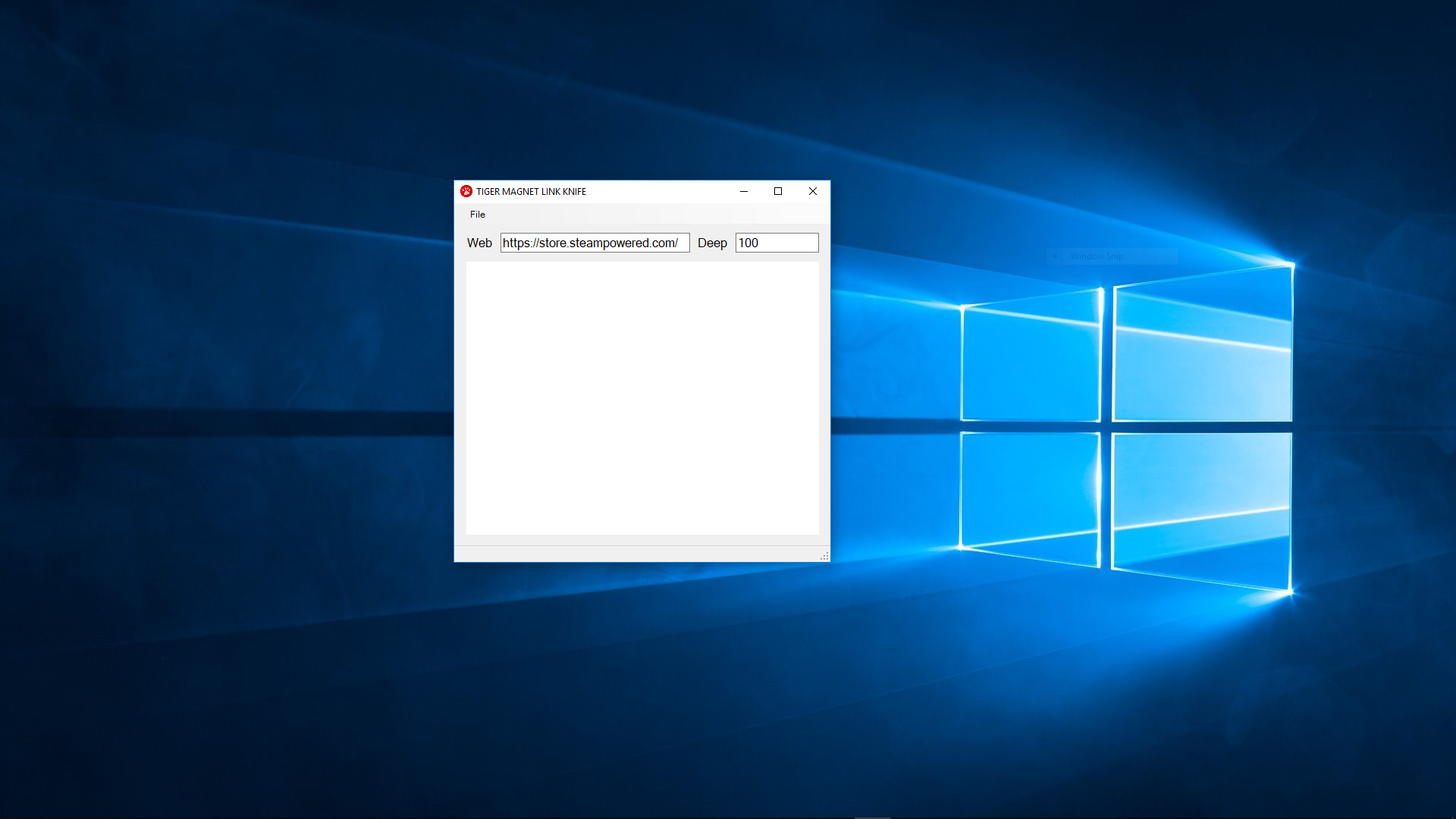Click the desktop background to deselect the window
1456x819 pixels.
(227, 607)
